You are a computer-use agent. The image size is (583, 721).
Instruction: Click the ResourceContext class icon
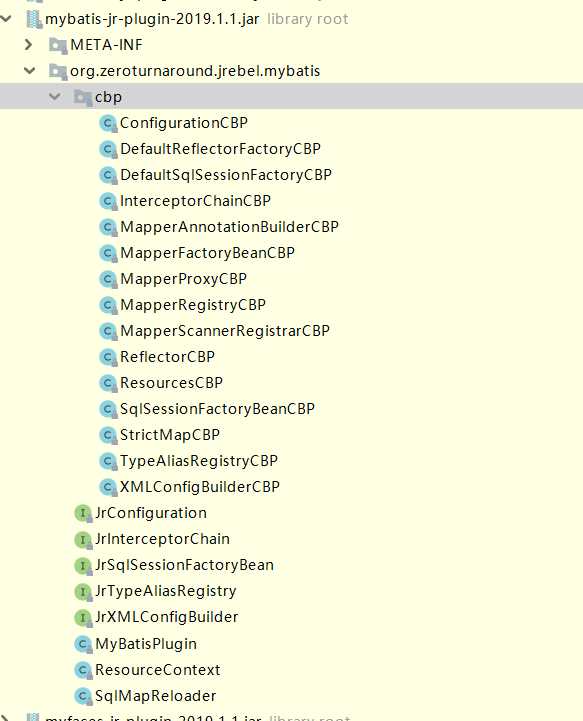click(x=83, y=670)
